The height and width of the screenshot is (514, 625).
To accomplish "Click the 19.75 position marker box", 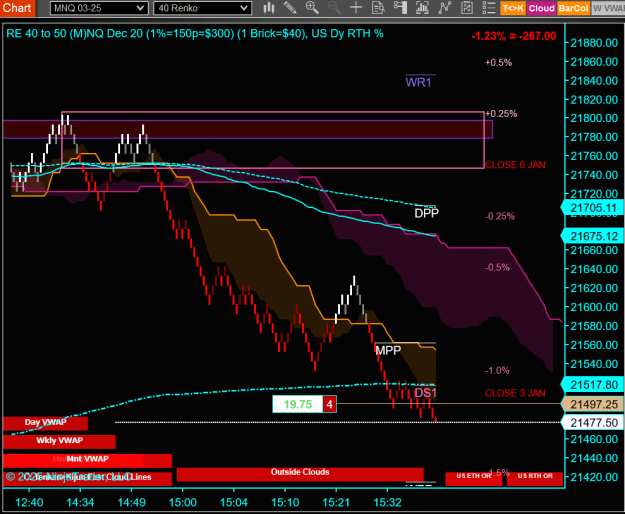I will (x=297, y=404).
